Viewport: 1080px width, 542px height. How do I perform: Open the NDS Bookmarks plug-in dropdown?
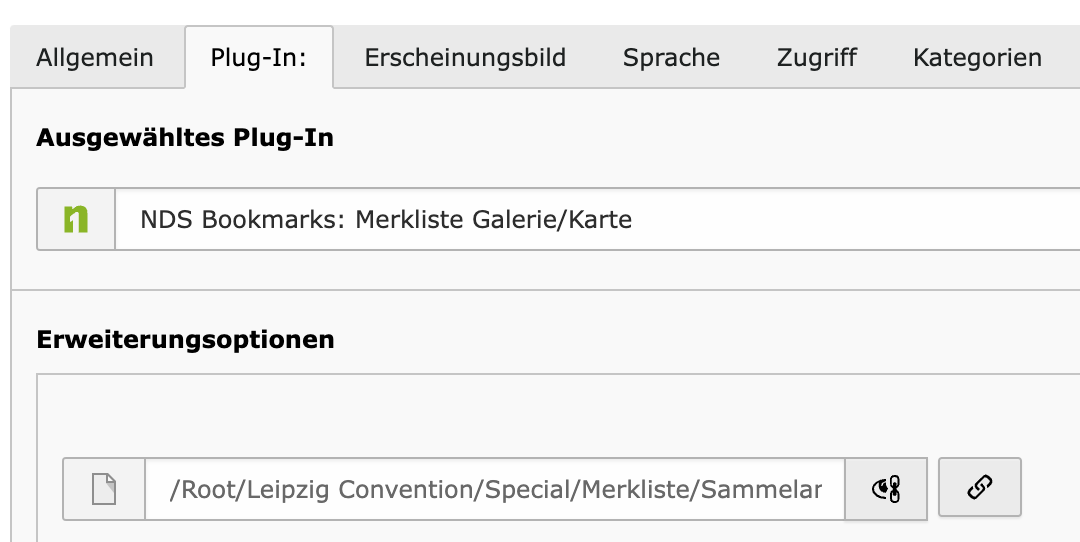tap(597, 219)
